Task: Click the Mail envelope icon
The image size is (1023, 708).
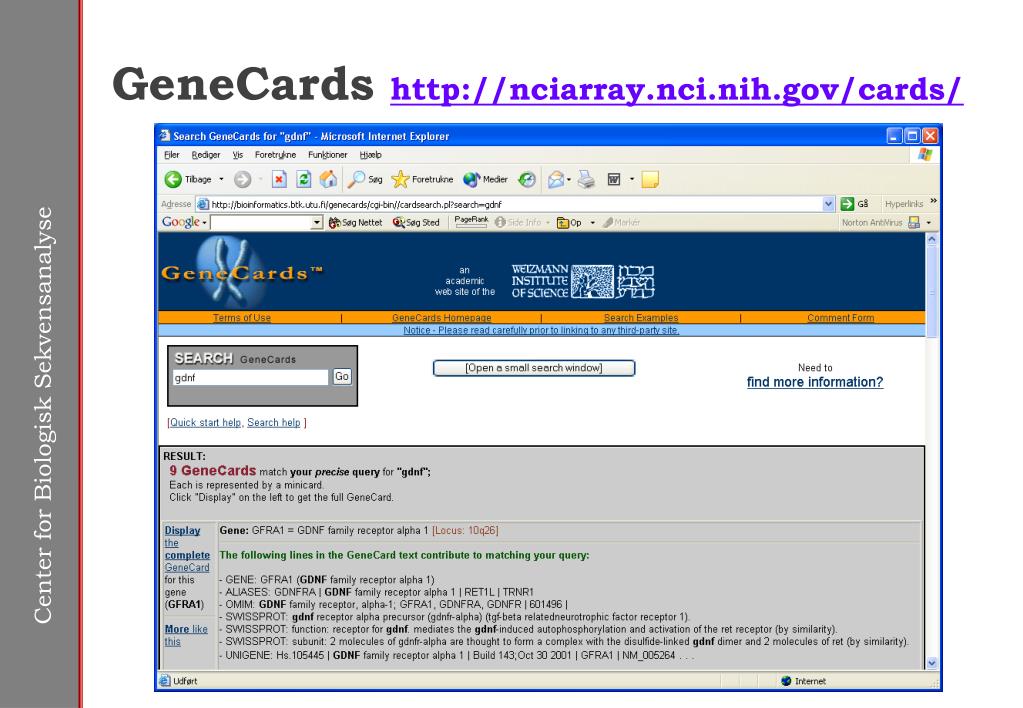Action: coord(556,179)
